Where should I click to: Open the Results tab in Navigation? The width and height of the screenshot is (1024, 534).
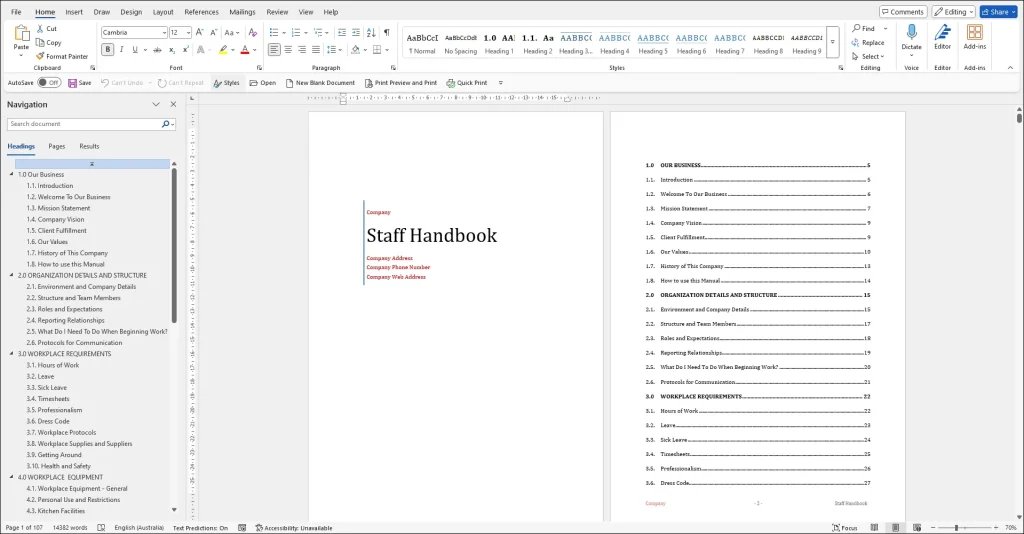(89, 146)
